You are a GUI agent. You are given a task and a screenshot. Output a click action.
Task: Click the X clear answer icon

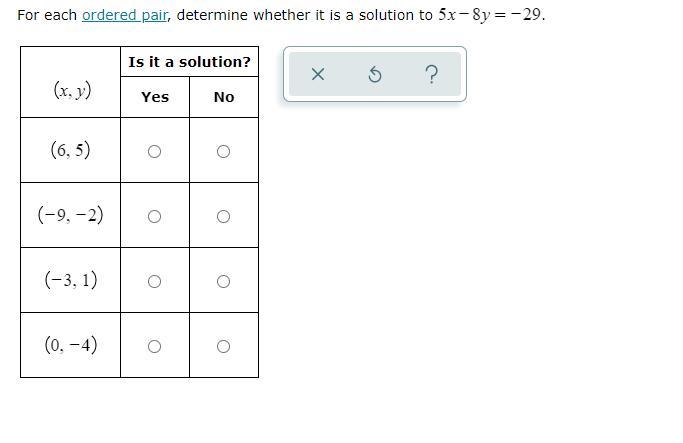pos(318,75)
